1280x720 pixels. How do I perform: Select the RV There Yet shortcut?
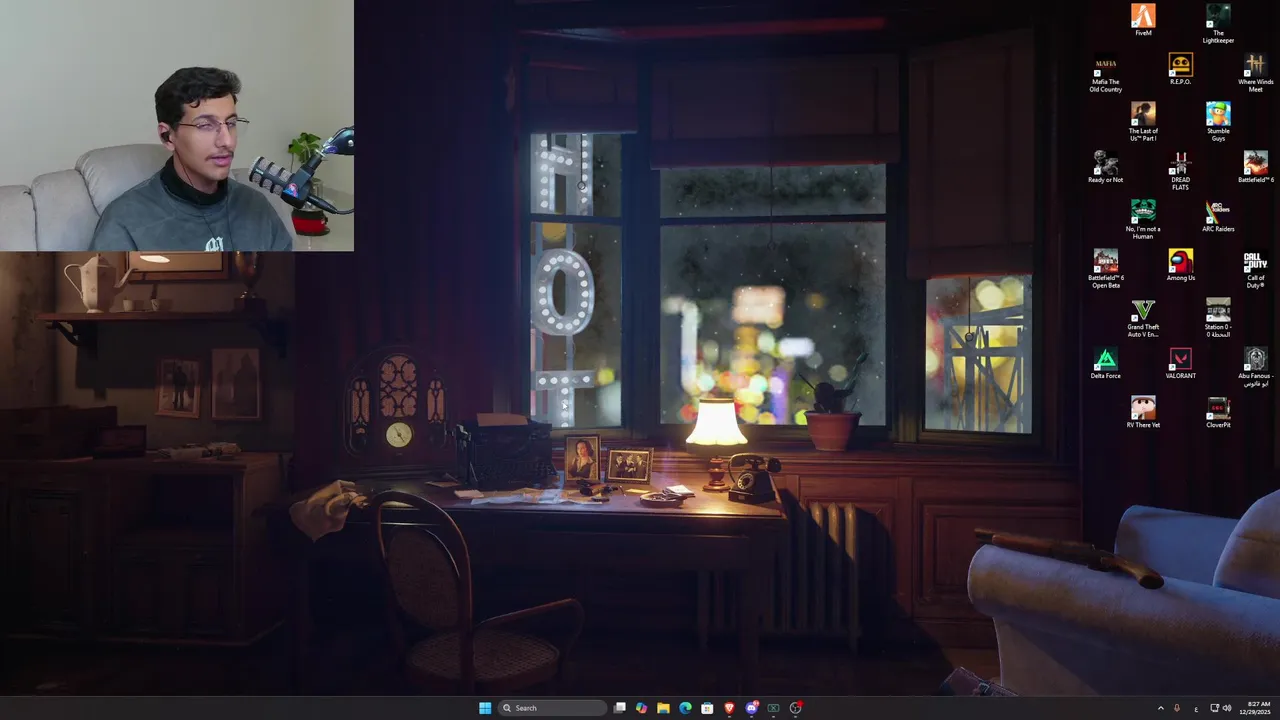(1143, 412)
